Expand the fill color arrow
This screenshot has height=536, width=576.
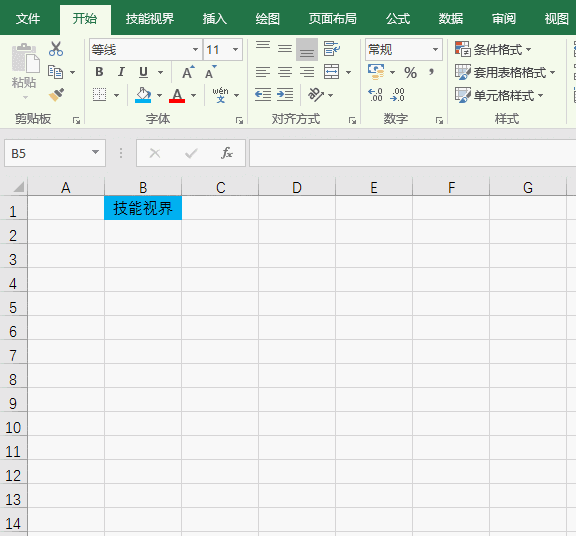159,96
